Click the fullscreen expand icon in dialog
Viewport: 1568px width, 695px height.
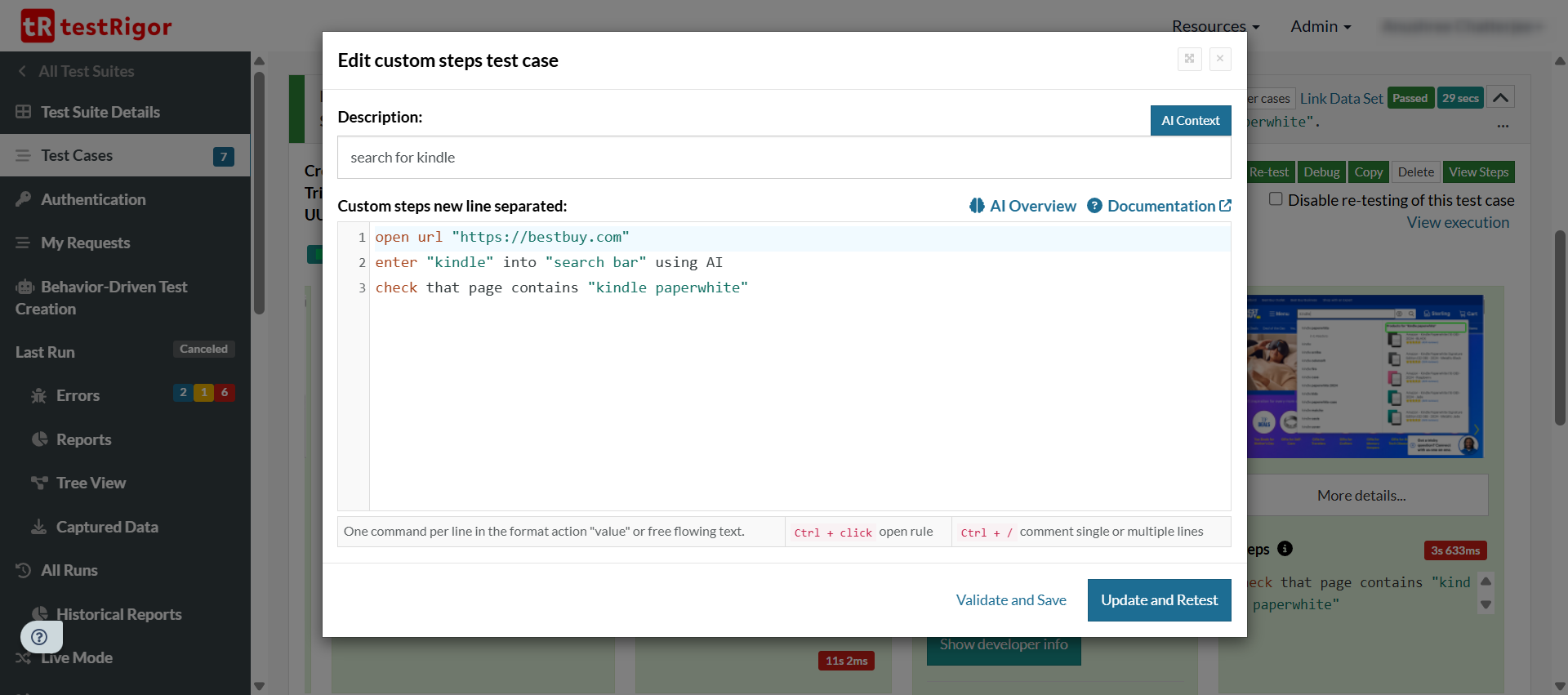tap(1189, 59)
